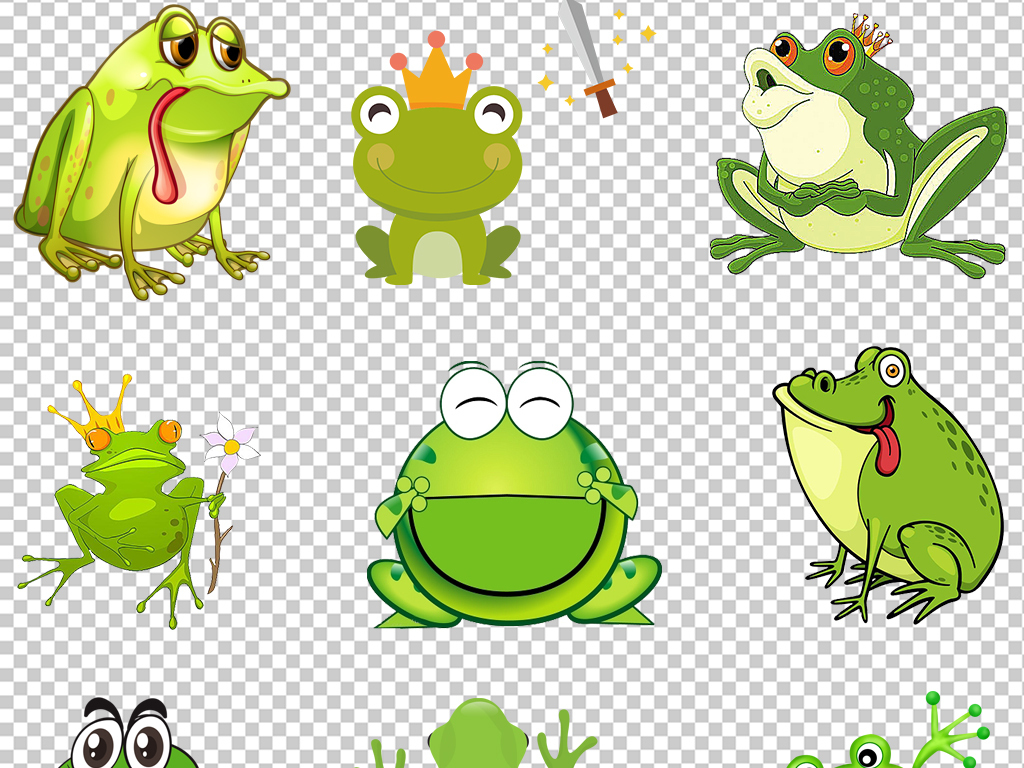Select the pale green frog seen from behind
1024x768 pixels.
(x=477, y=734)
